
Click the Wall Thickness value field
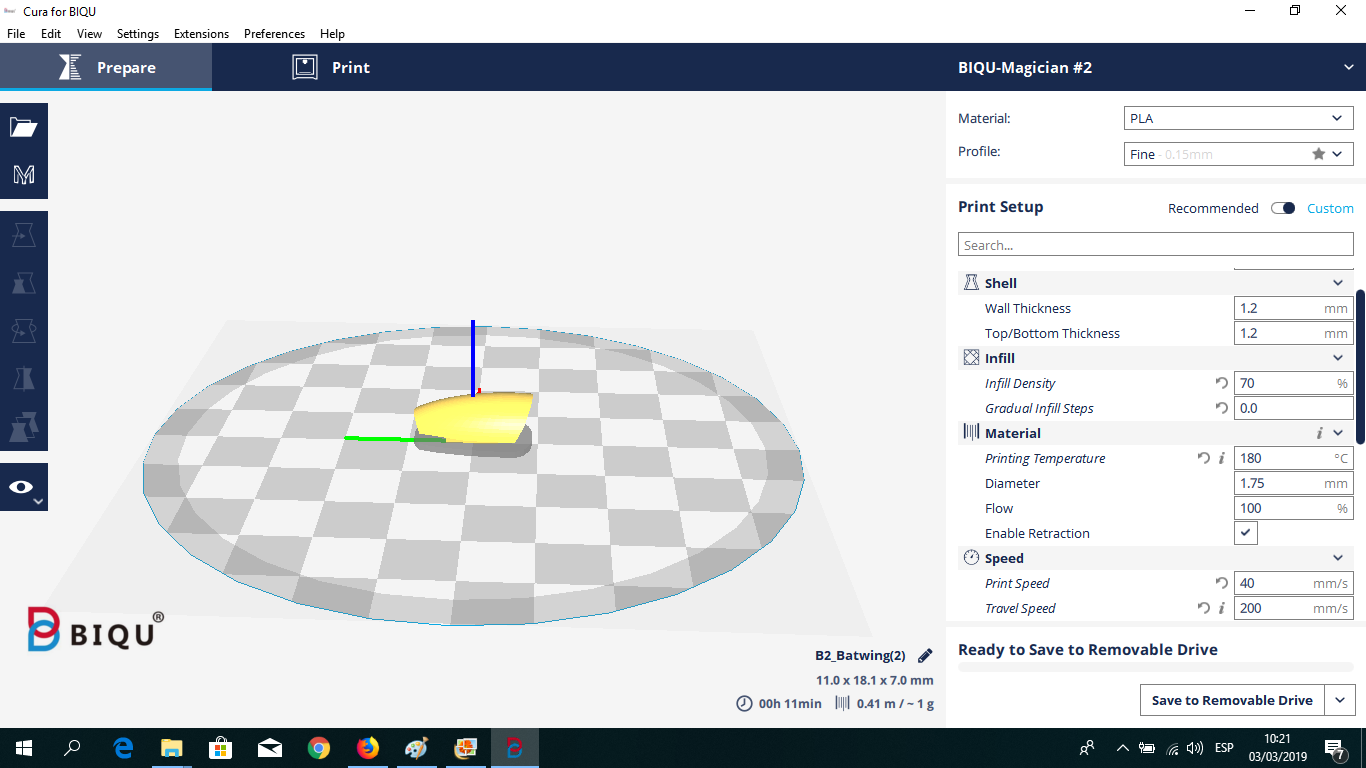pyautogui.click(x=1293, y=308)
